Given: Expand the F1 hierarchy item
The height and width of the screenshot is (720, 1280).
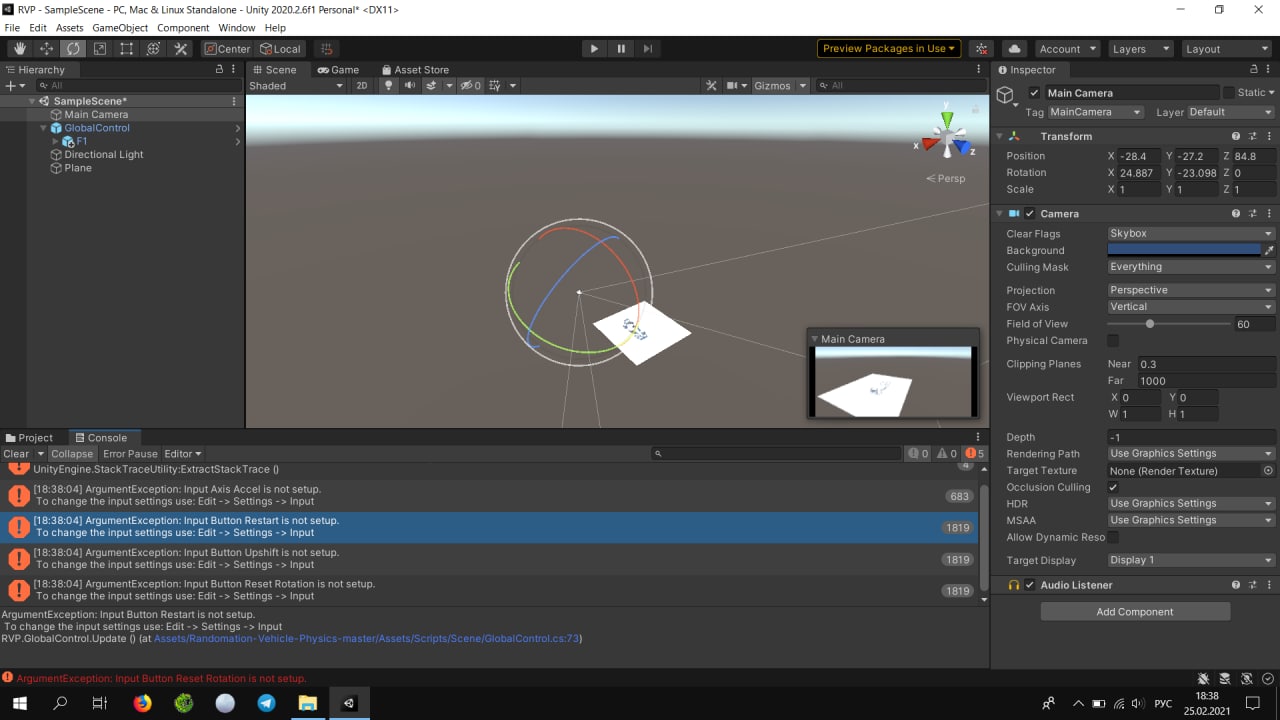Looking at the screenshot, I should click(56, 142).
